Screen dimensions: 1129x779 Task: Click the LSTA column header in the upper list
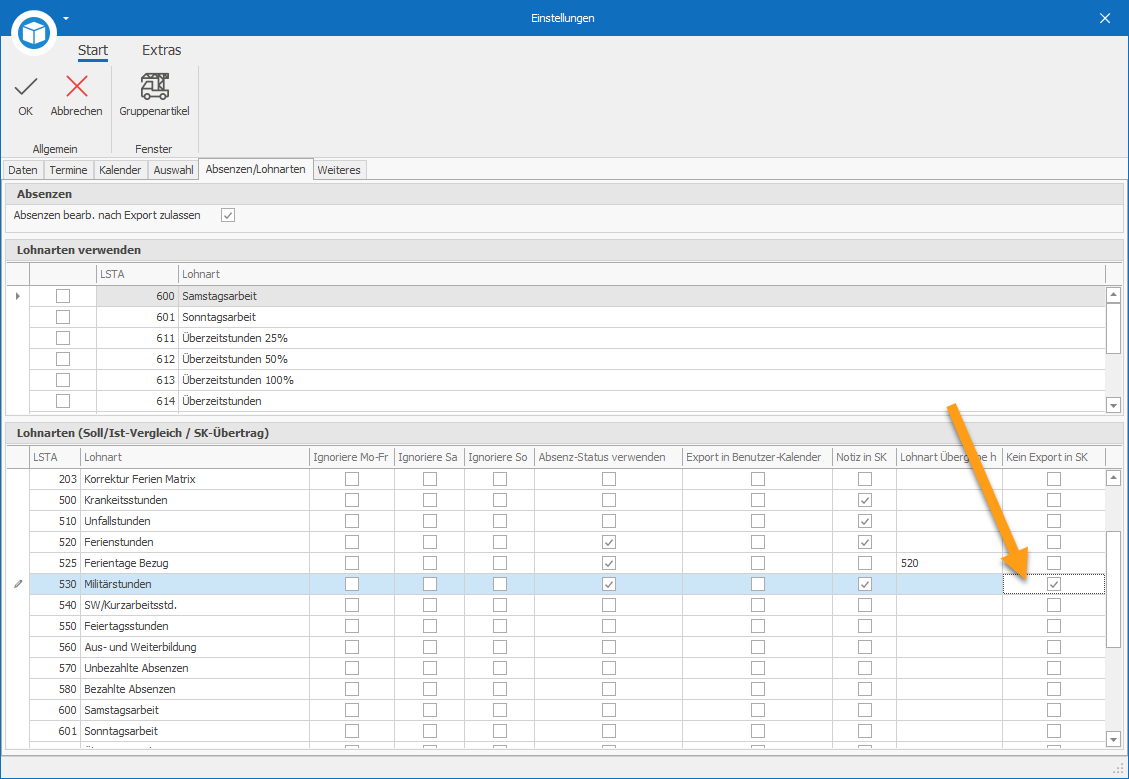137,274
